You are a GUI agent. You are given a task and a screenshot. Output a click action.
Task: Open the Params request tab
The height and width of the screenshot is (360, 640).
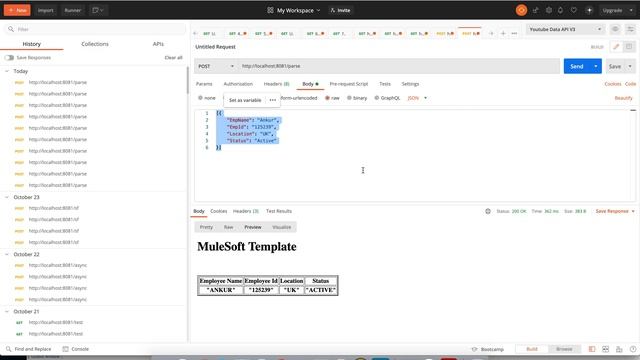[204, 84]
